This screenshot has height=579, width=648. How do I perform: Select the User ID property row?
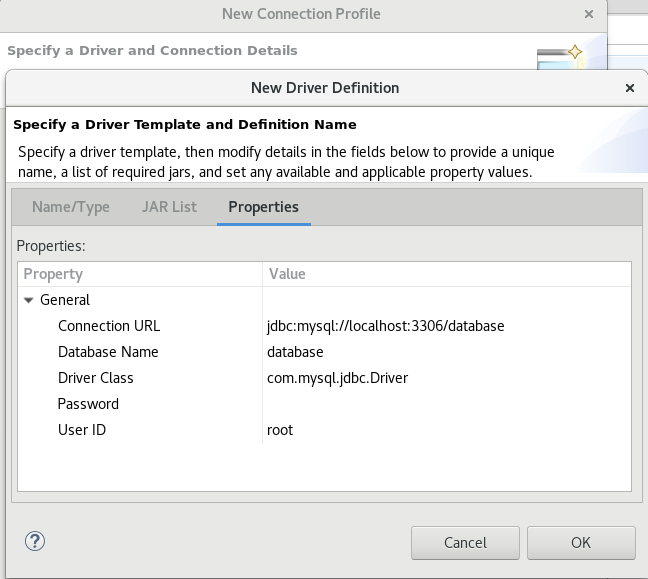(x=324, y=430)
